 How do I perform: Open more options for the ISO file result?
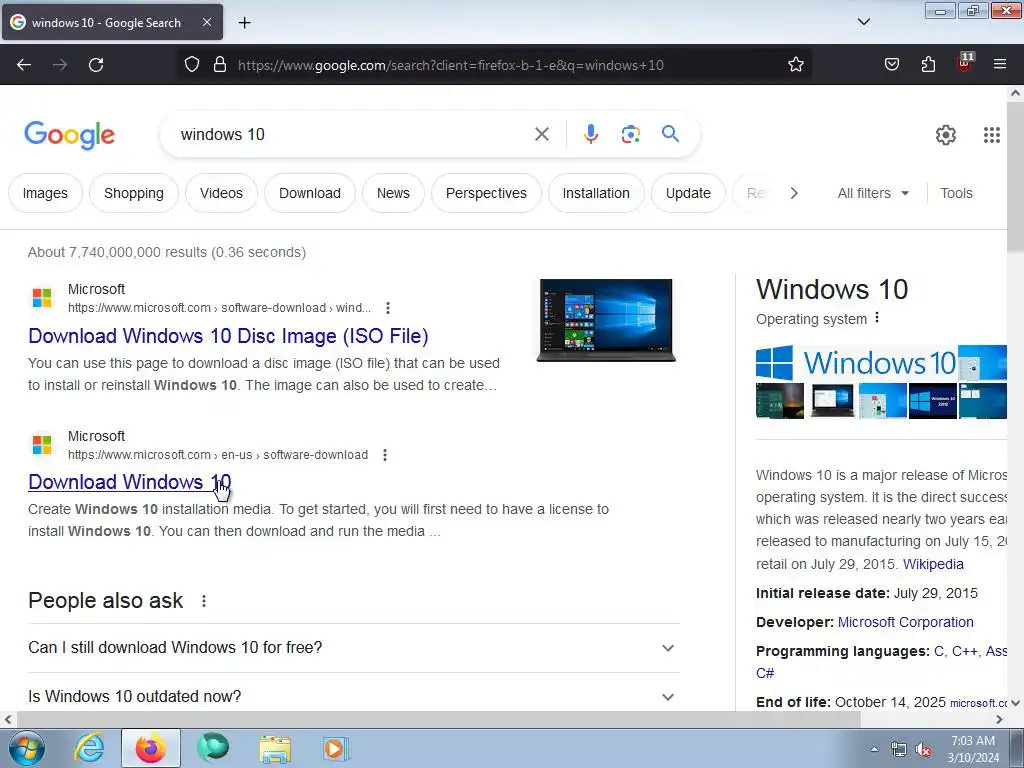388,308
